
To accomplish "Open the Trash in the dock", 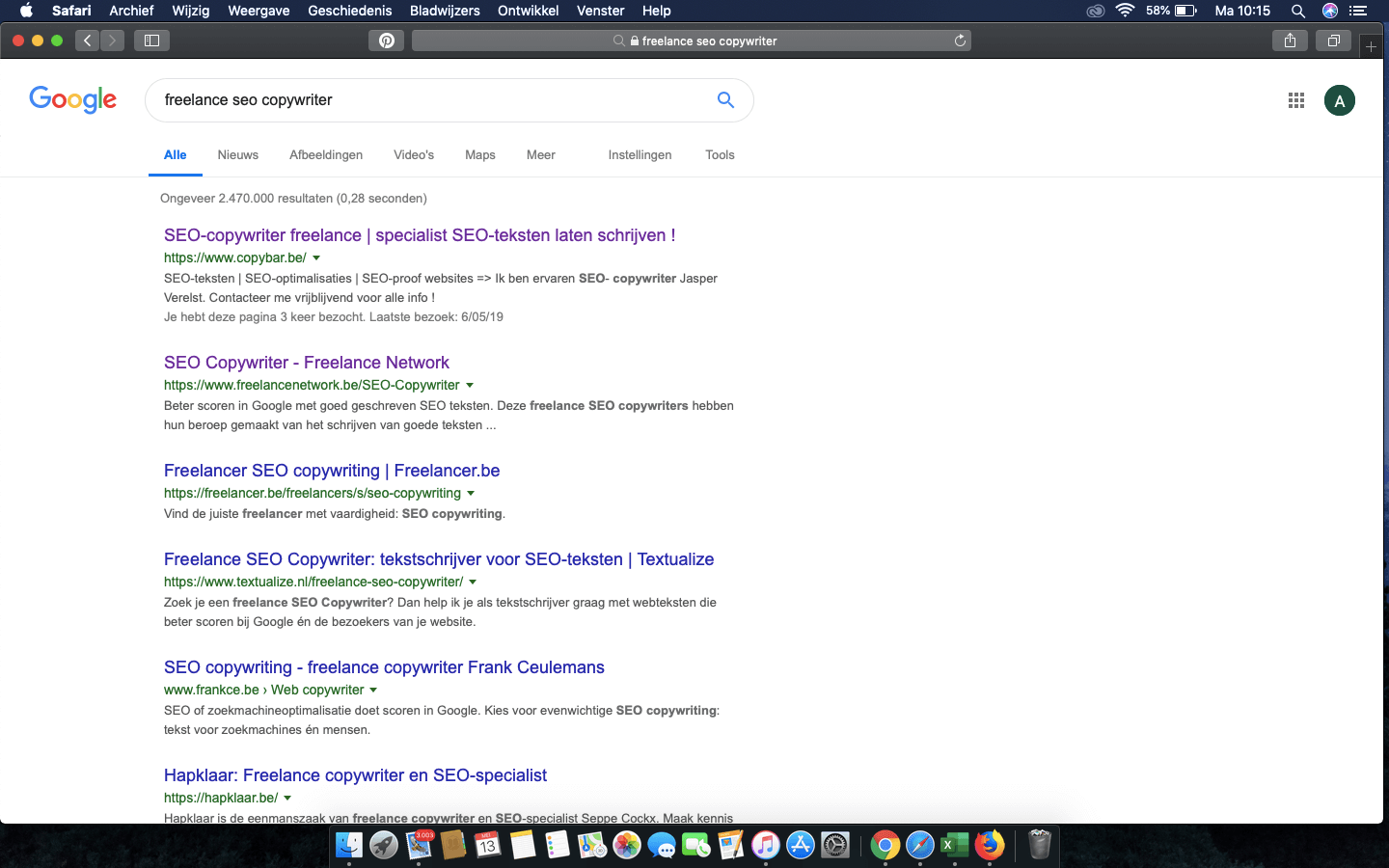I will (1039, 846).
